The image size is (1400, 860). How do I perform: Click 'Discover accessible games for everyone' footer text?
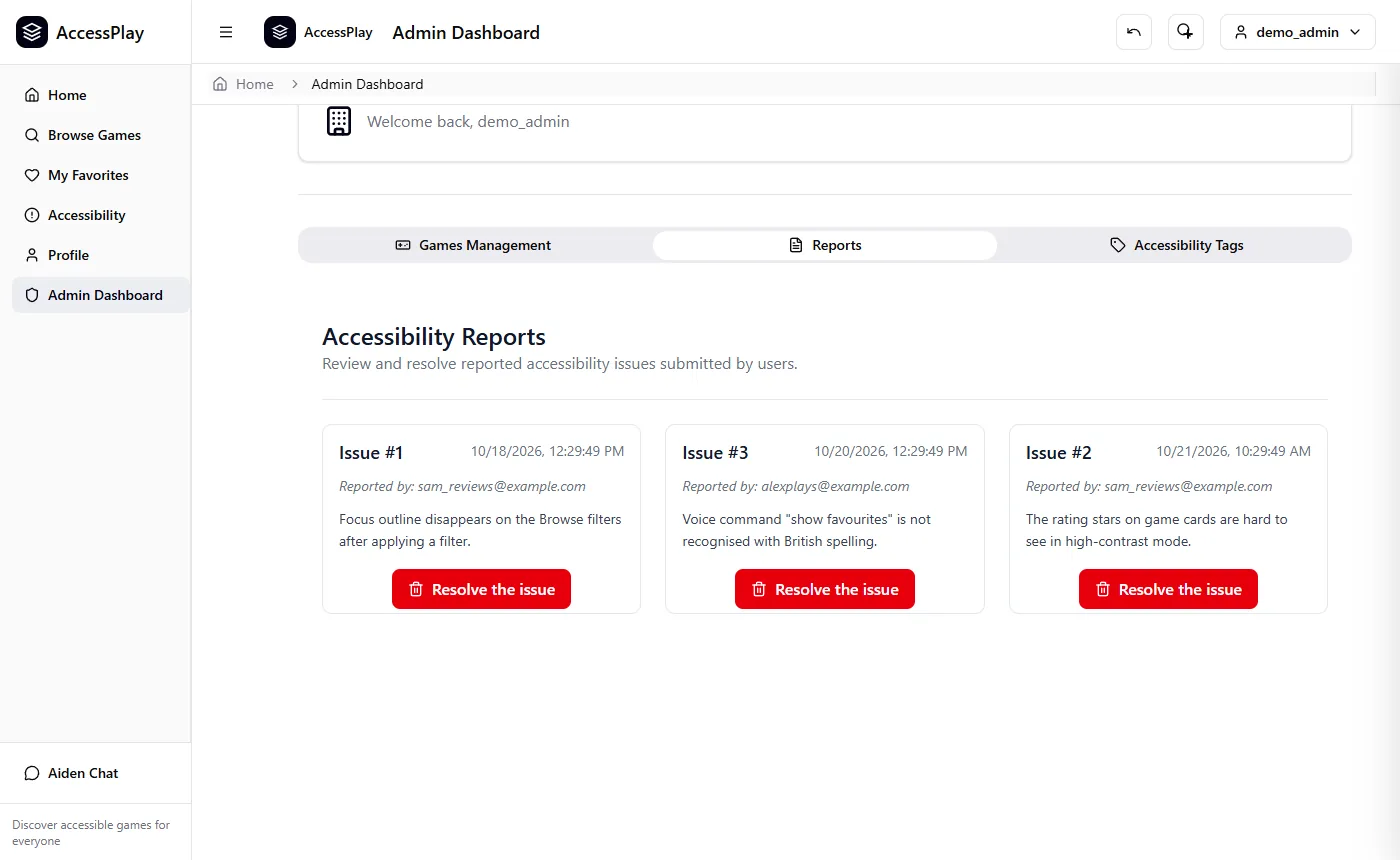pos(91,833)
